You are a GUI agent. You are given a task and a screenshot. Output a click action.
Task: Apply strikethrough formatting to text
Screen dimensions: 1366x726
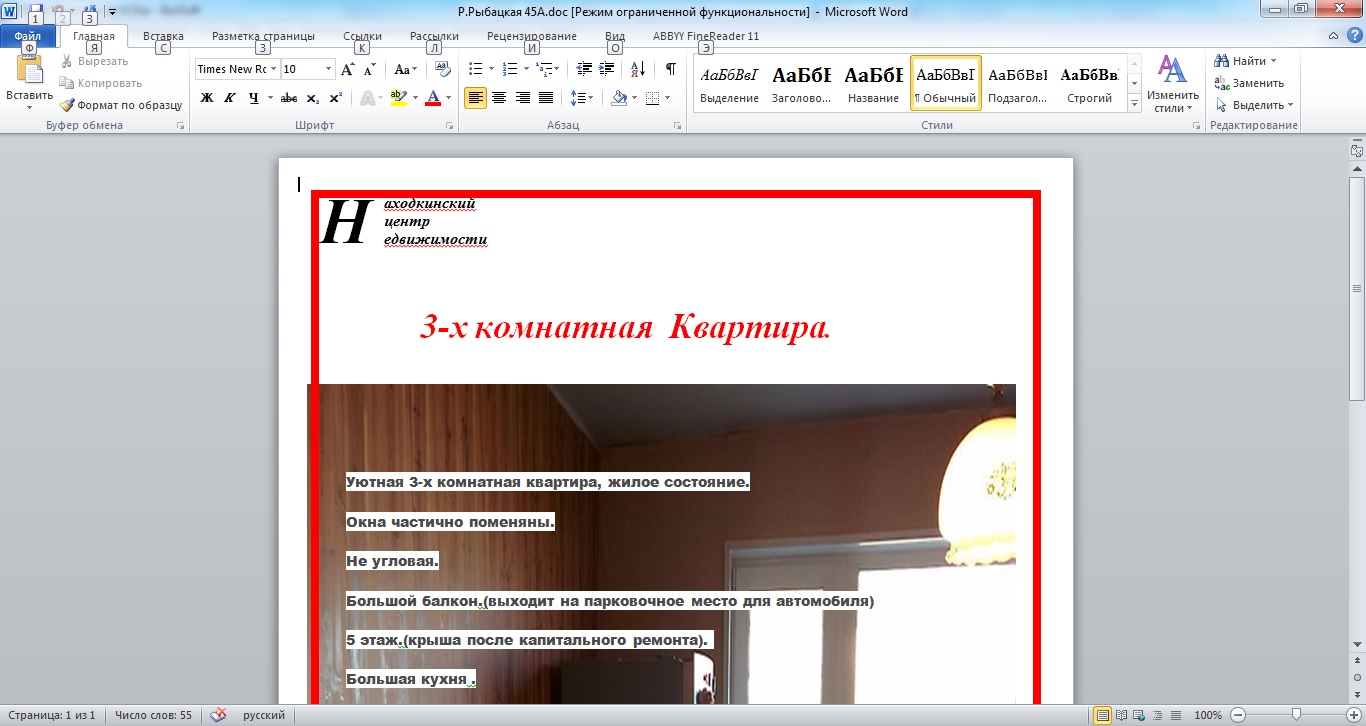pyautogui.click(x=289, y=98)
